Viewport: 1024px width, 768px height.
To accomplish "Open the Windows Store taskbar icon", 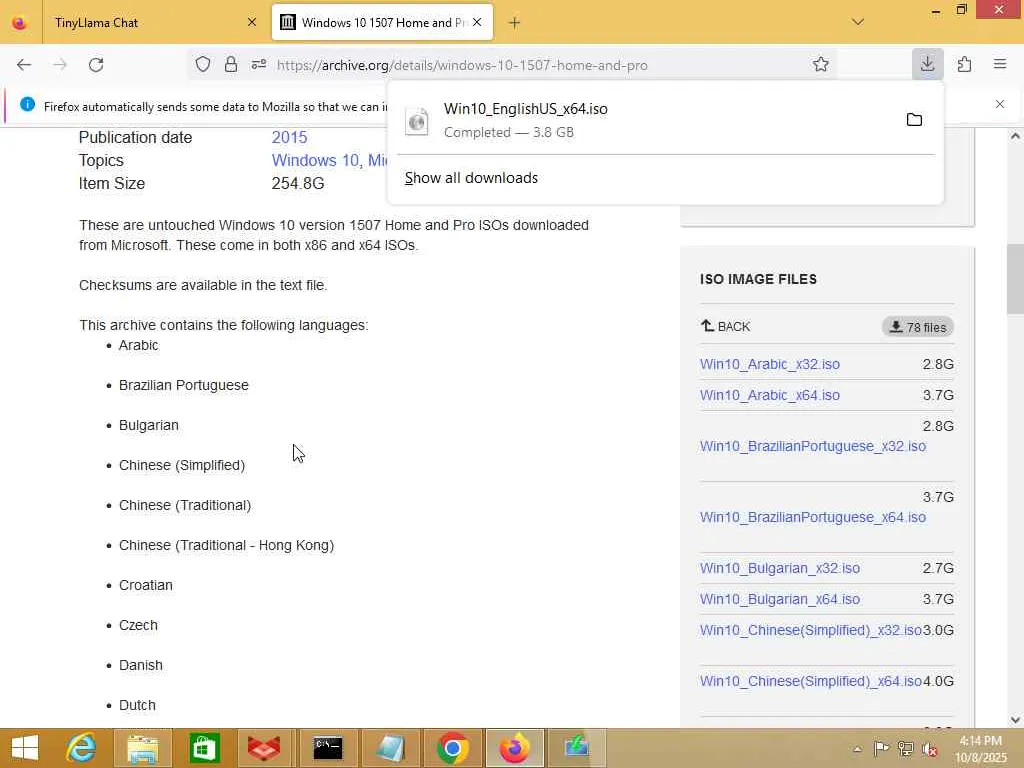I will (204, 748).
